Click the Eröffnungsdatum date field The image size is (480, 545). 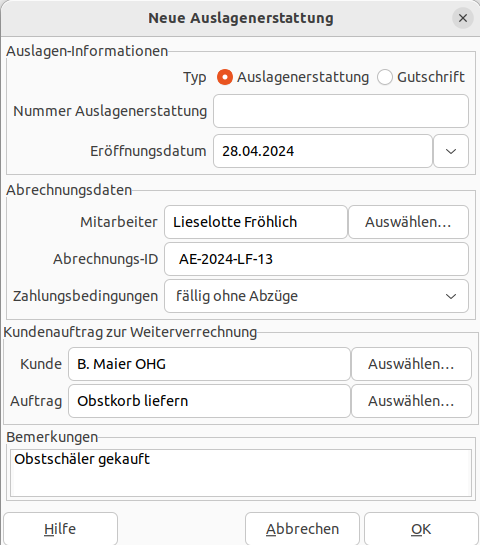tap(323, 151)
